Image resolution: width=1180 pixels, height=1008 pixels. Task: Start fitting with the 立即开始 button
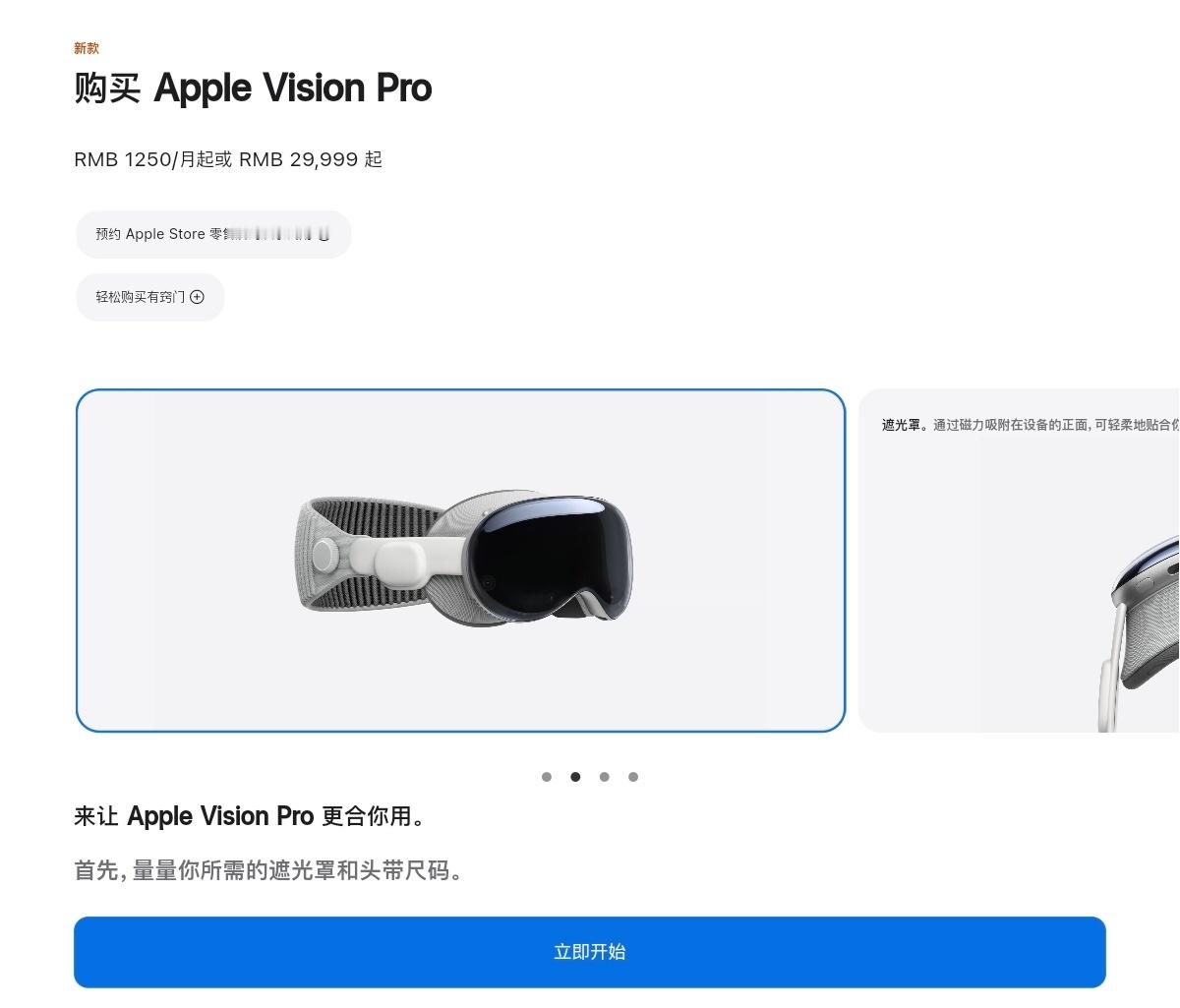click(x=590, y=952)
